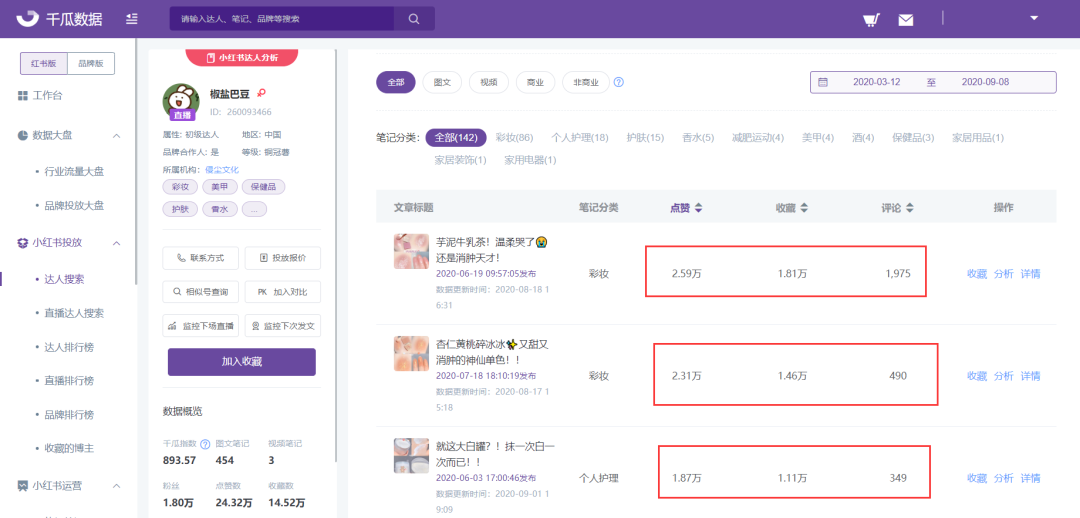Select the 图文 filter
This screenshot has width=1080, height=518.
[442, 82]
